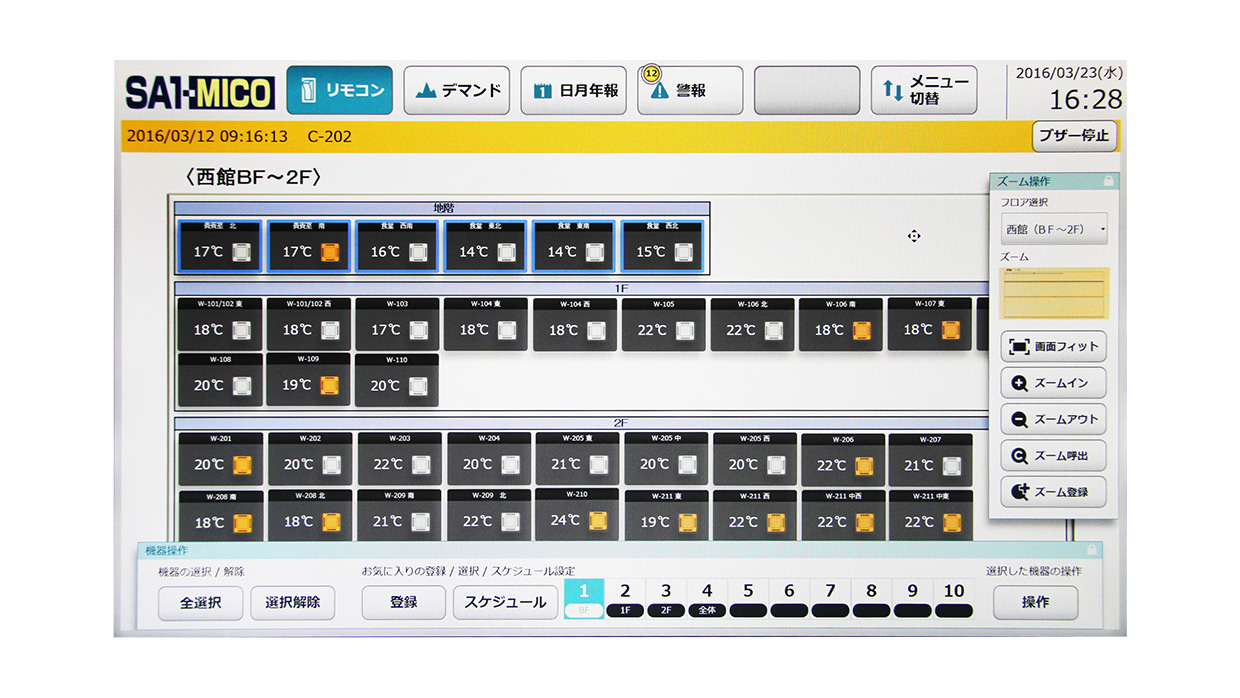Select favorite slot 4 labeled 全体
This screenshot has height=698, width=1240.
coord(707,599)
